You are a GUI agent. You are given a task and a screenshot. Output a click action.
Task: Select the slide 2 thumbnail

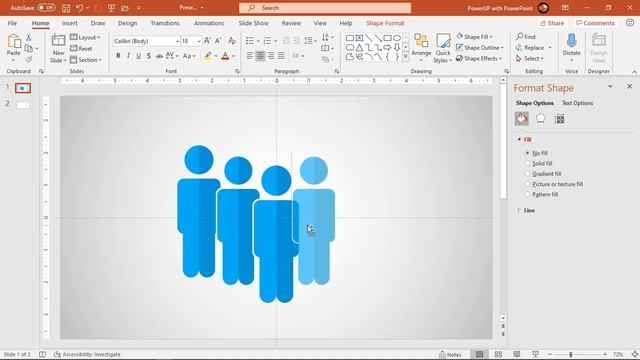click(23, 104)
